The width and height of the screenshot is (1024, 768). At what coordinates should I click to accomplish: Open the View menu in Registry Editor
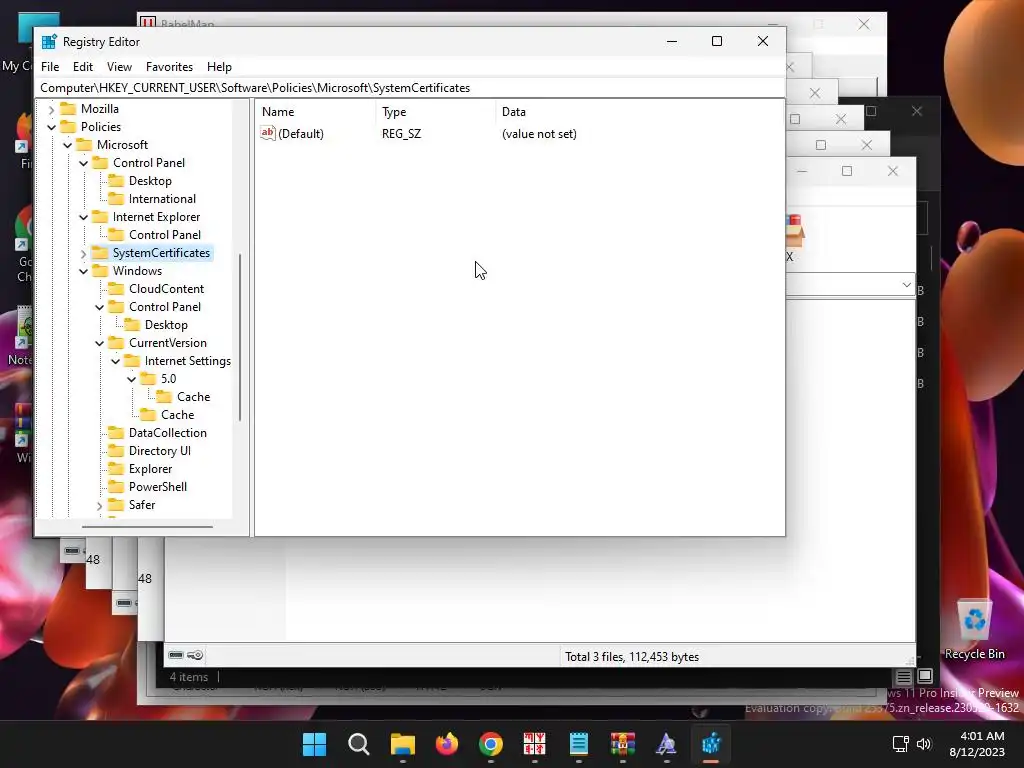(119, 67)
